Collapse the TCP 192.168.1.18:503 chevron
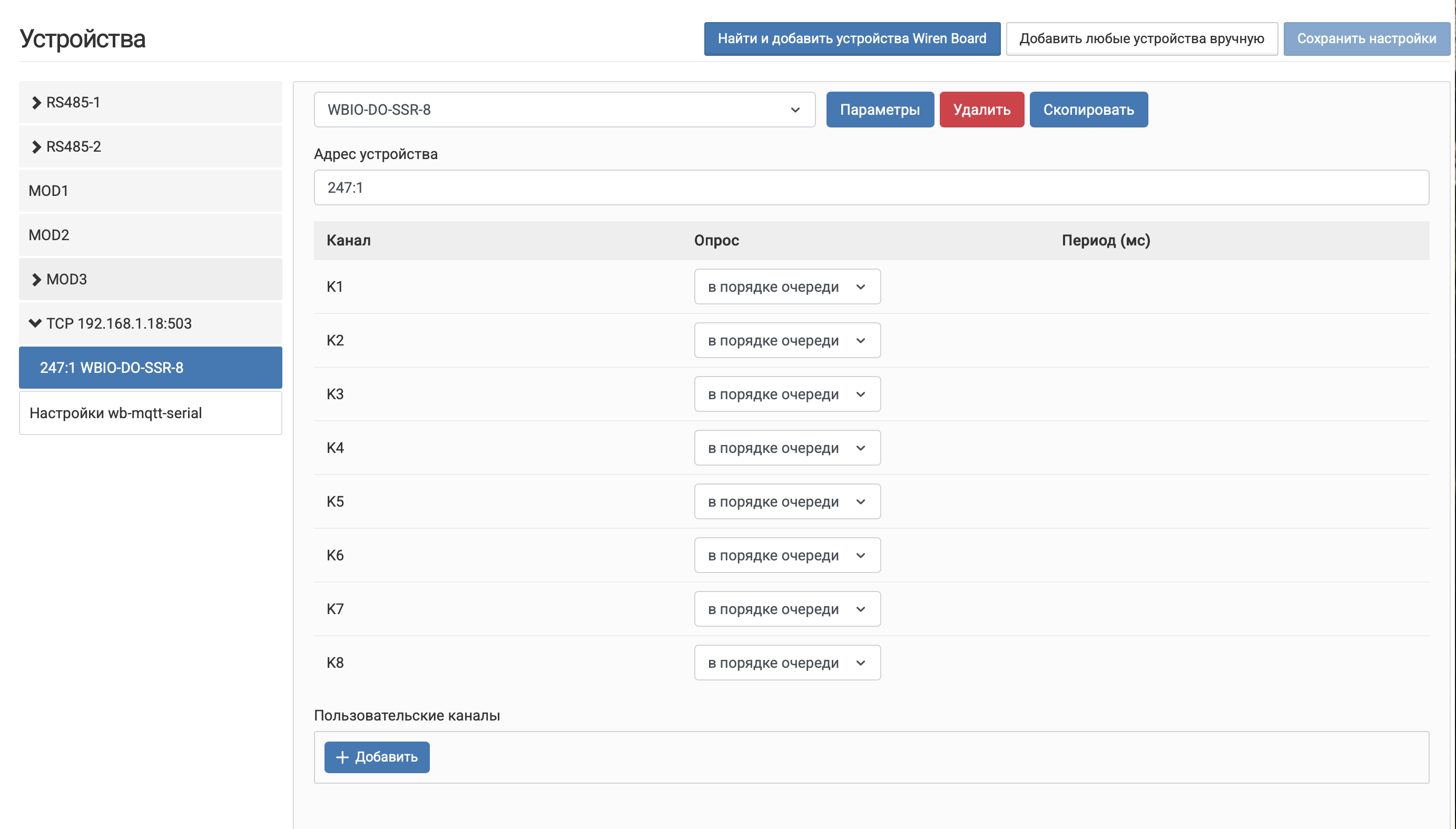1456x829 pixels. click(35, 323)
